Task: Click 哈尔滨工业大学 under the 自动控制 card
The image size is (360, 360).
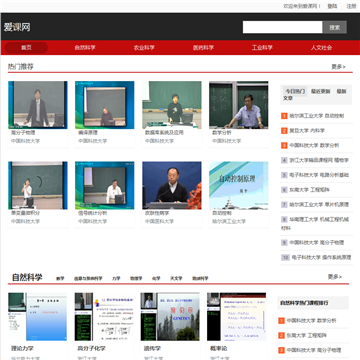Action: [229, 221]
